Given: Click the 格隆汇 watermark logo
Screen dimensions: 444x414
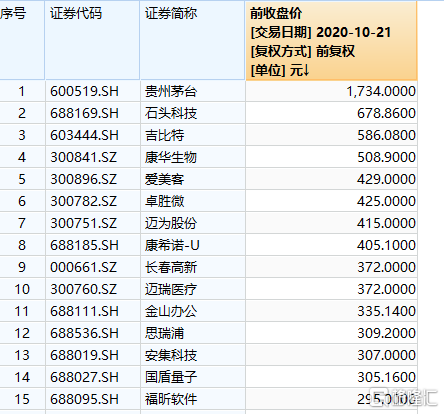Looking at the screenshot, I should click(403, 398).
